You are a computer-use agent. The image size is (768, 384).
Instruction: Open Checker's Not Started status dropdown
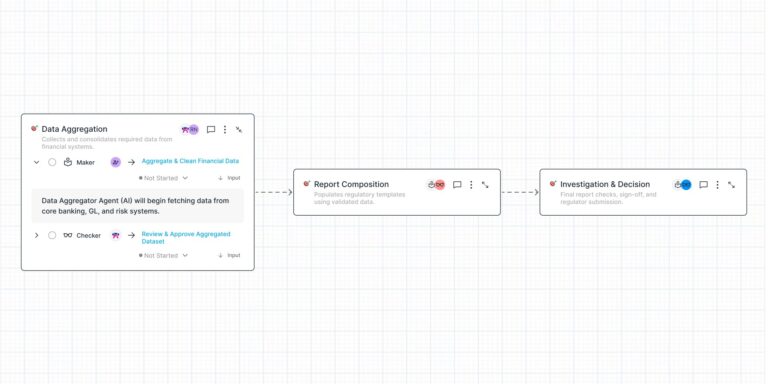[164, 256]
